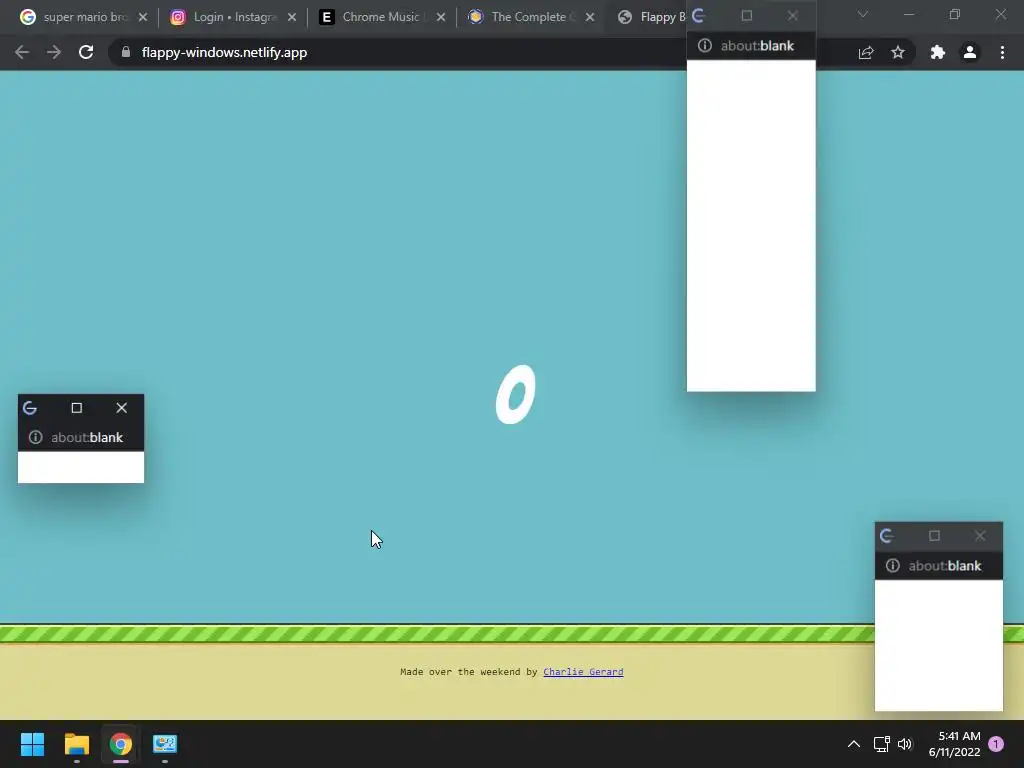Click the padlock site info icon
The width and height of the screenshot is (1024, 768).
point(125,52)
